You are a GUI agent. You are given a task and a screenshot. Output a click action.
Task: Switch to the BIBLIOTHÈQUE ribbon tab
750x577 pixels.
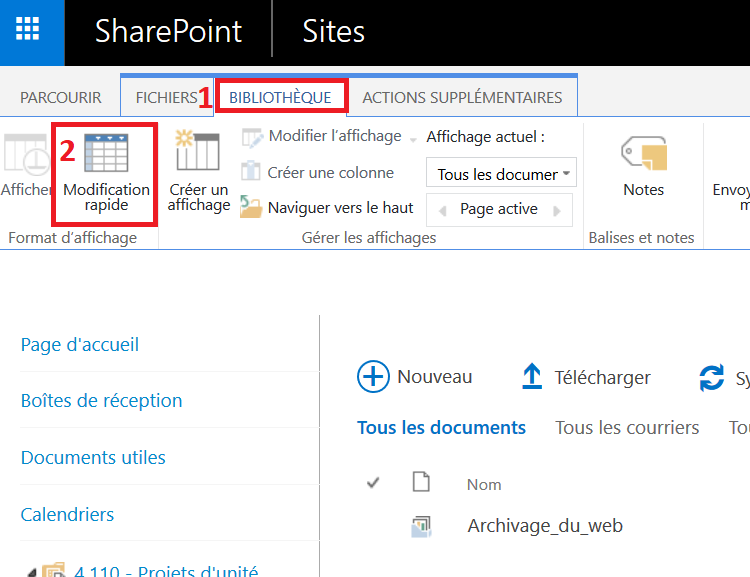coord(280,97)
